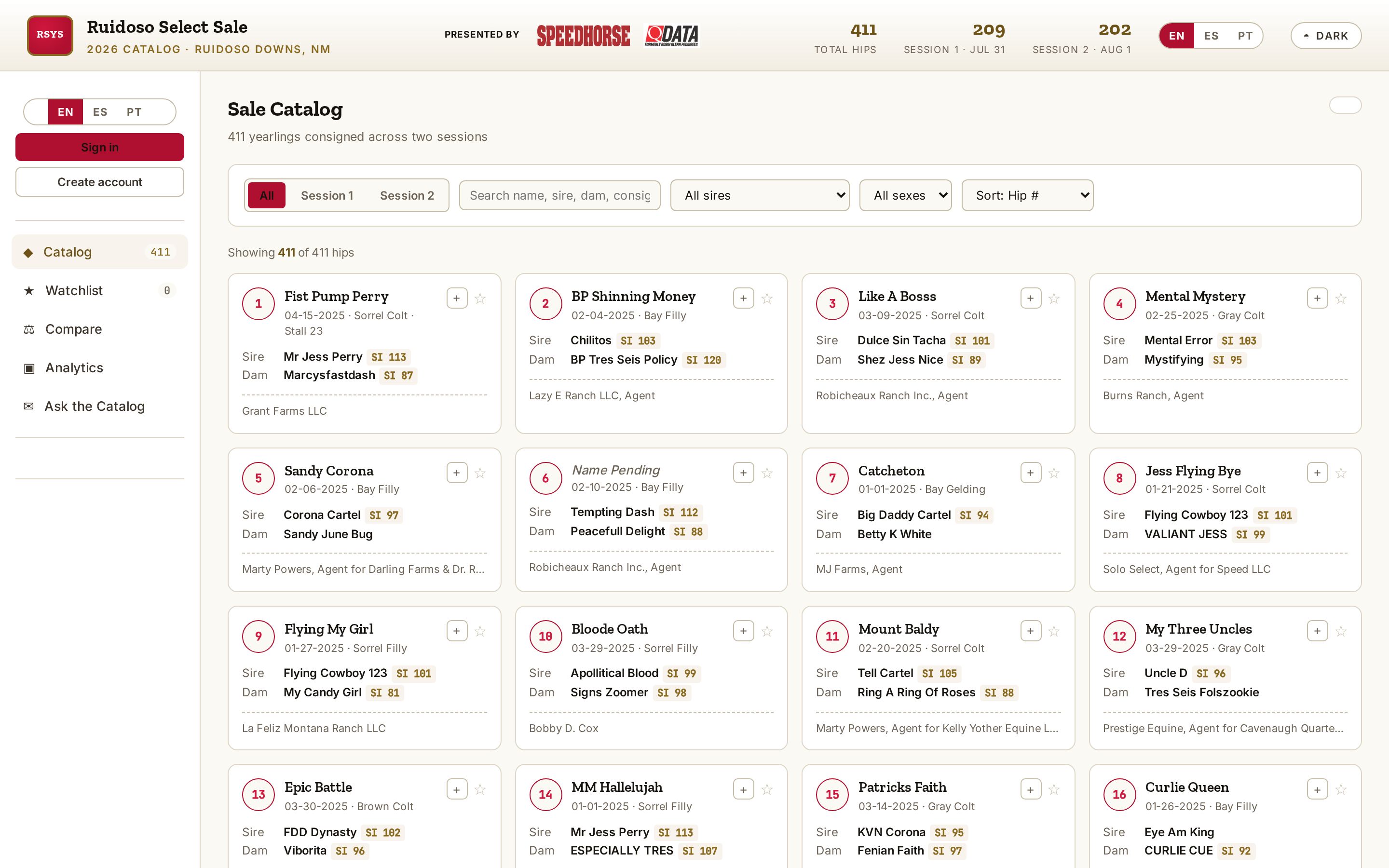
Task: Add BP Shinning Money to compare
Action: click(743, 298)
